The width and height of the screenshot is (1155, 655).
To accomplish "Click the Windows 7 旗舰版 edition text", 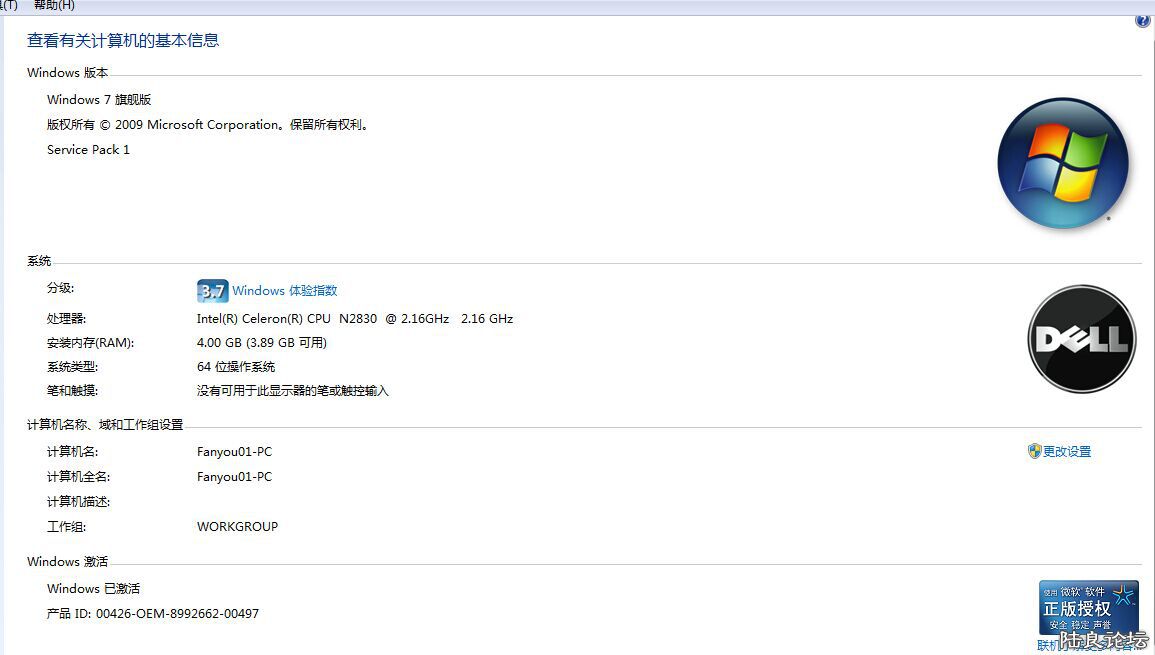I will [99, 100].
